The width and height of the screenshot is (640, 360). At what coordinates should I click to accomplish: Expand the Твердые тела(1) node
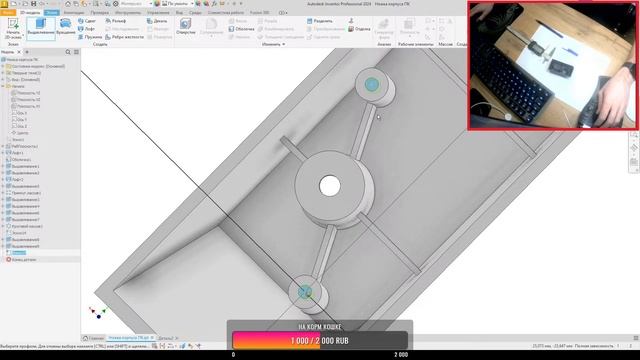pyautogui.click(x=3, y=73)
